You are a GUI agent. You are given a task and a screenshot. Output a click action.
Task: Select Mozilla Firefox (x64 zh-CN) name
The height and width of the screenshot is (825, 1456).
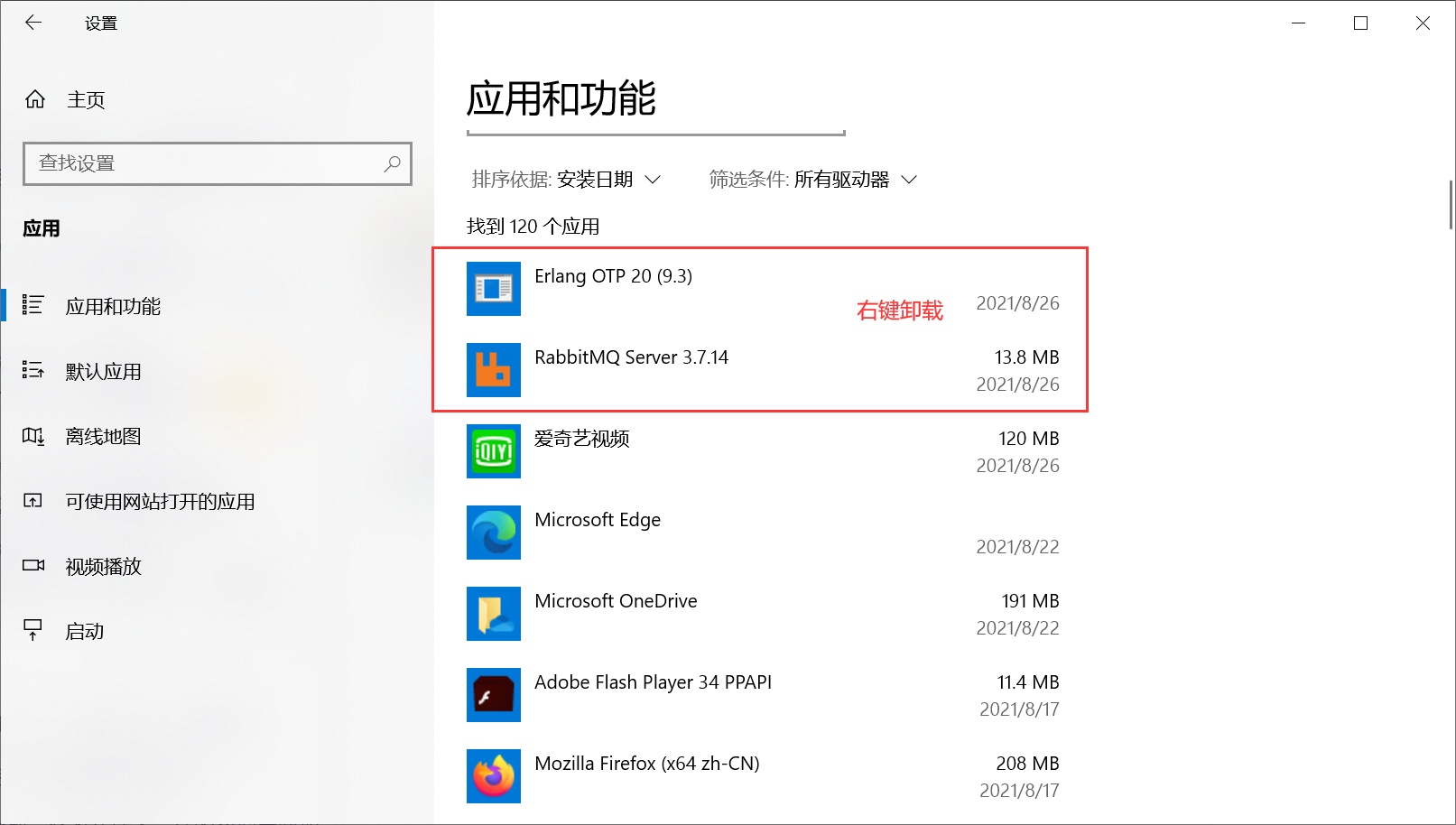coord(646,764)
